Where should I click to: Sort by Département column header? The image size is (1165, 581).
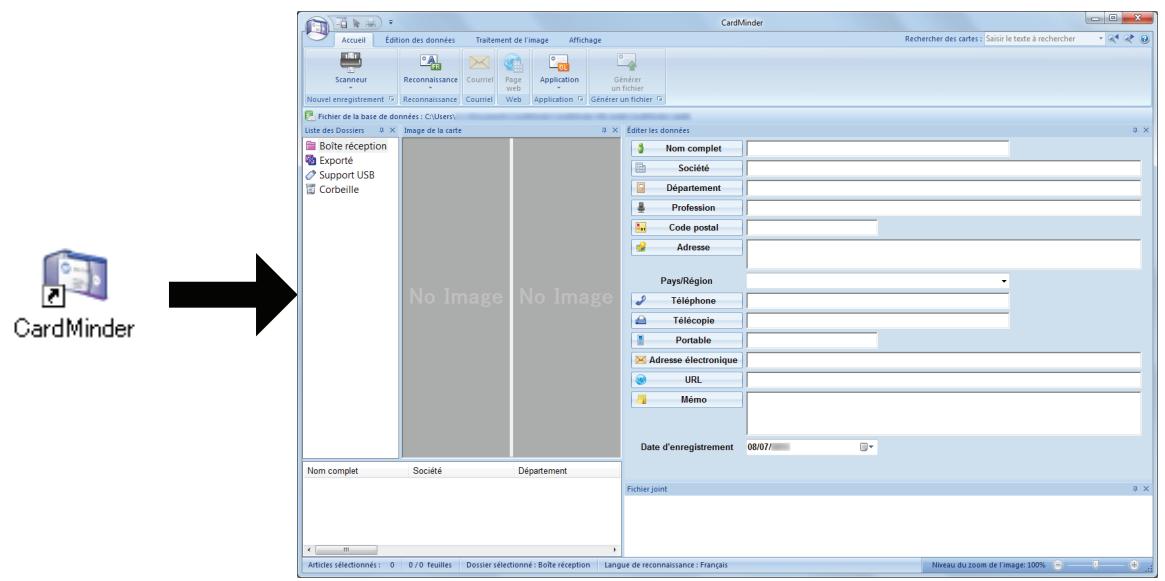(567, 470)
